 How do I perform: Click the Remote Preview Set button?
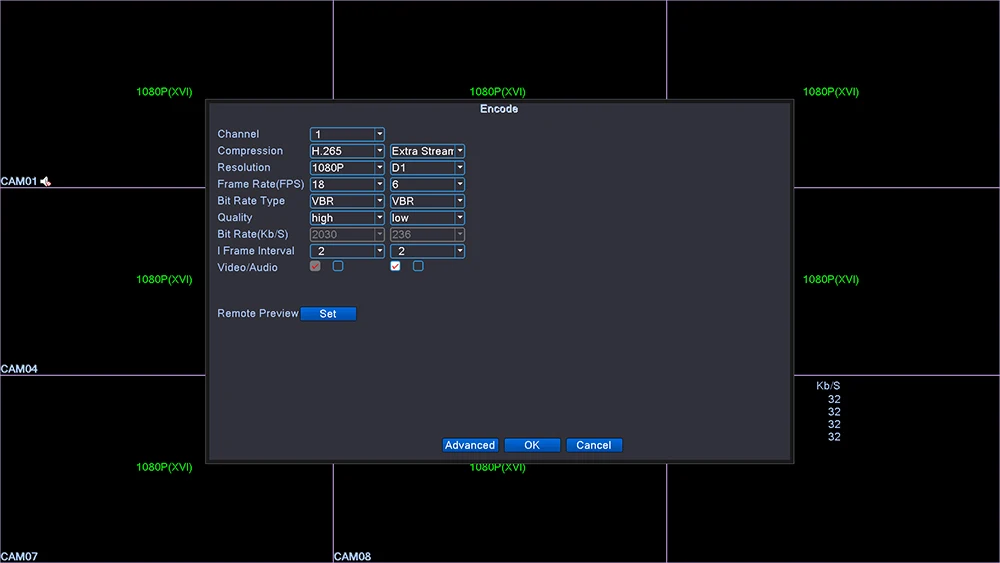point(328,314)
